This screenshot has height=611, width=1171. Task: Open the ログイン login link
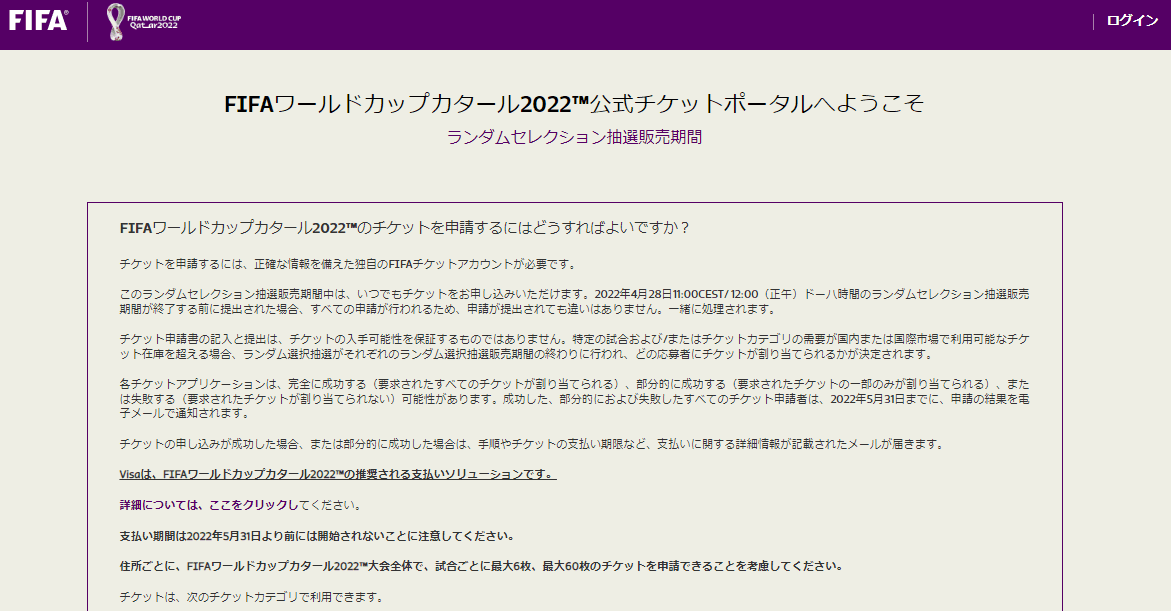click(x=1132, y=21)
